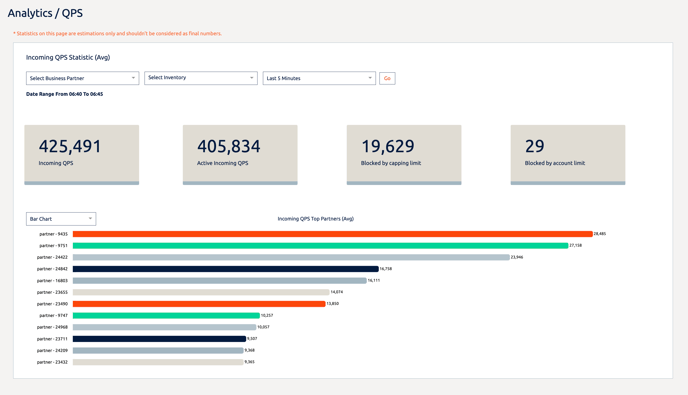Click the 'Incoming QPS Top Partners (Avg)' chart title
Image resolution: width=688 pixels, height=395 pixels.
click(x=315, y=219)
